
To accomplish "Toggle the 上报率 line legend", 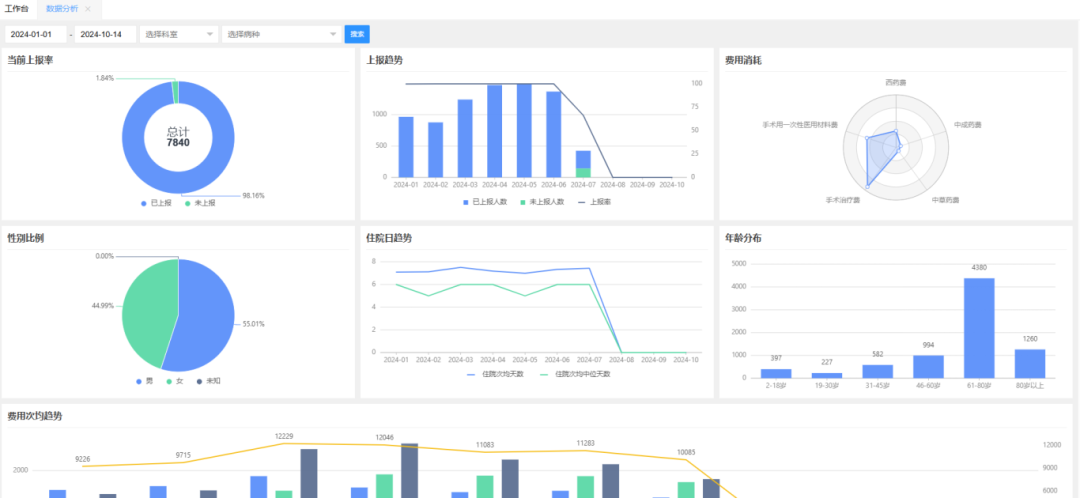I will pos(595,201).
